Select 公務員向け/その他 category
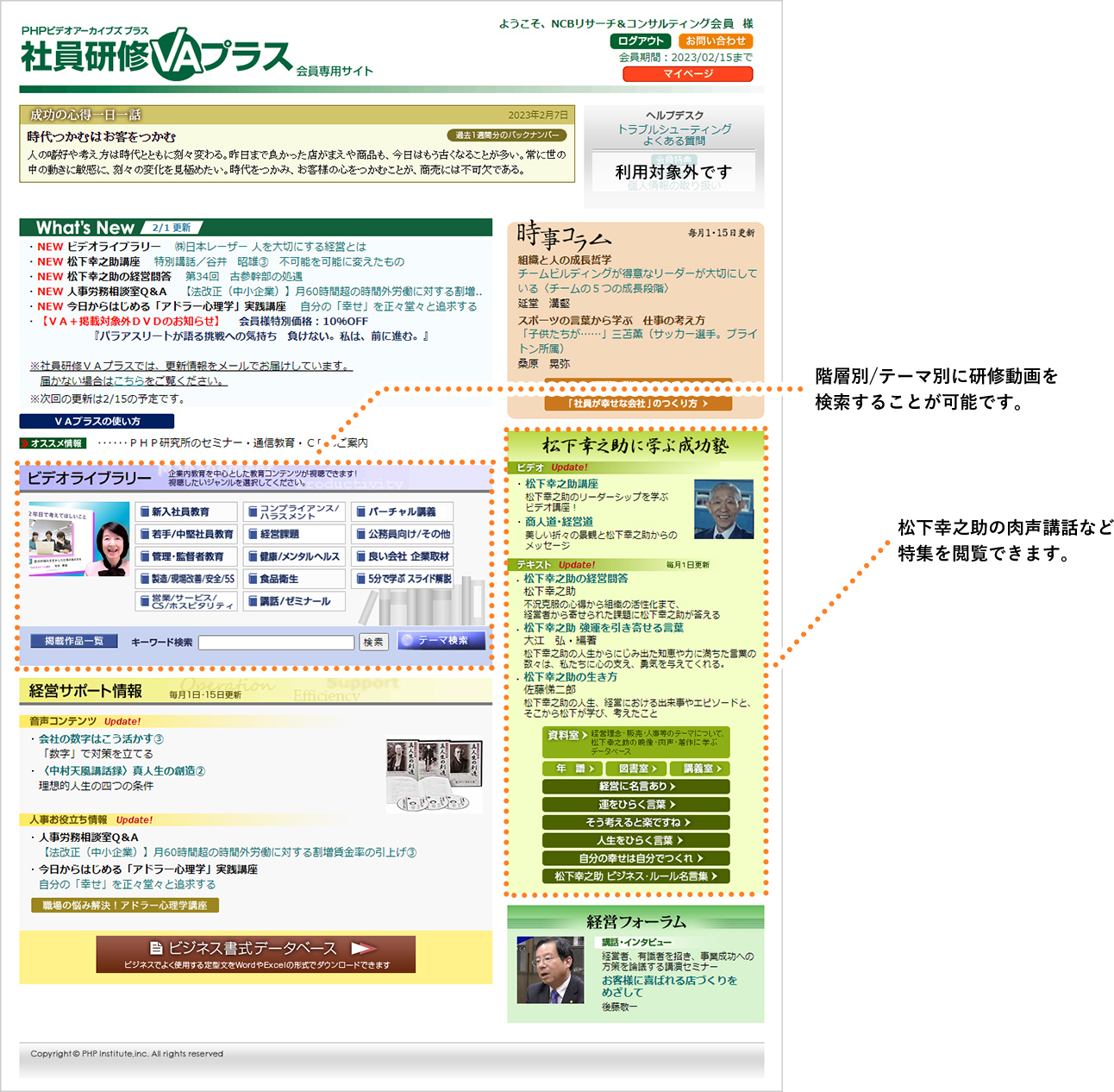1114x1092 pixels. 402,534
